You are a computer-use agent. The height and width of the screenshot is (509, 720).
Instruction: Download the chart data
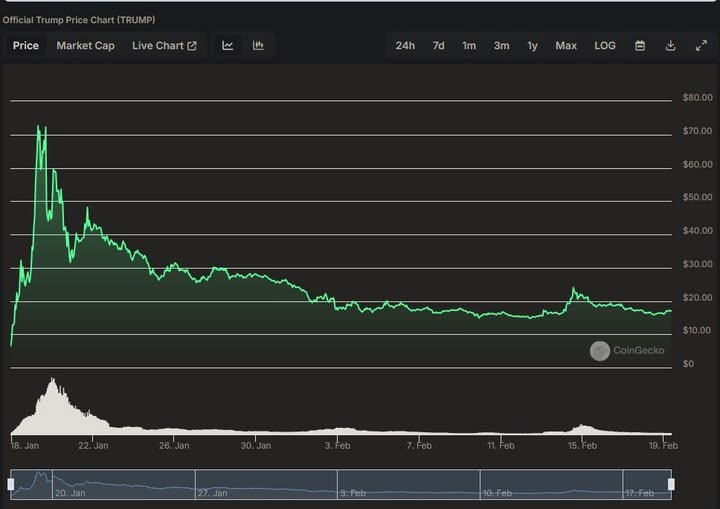pos(671,45)
